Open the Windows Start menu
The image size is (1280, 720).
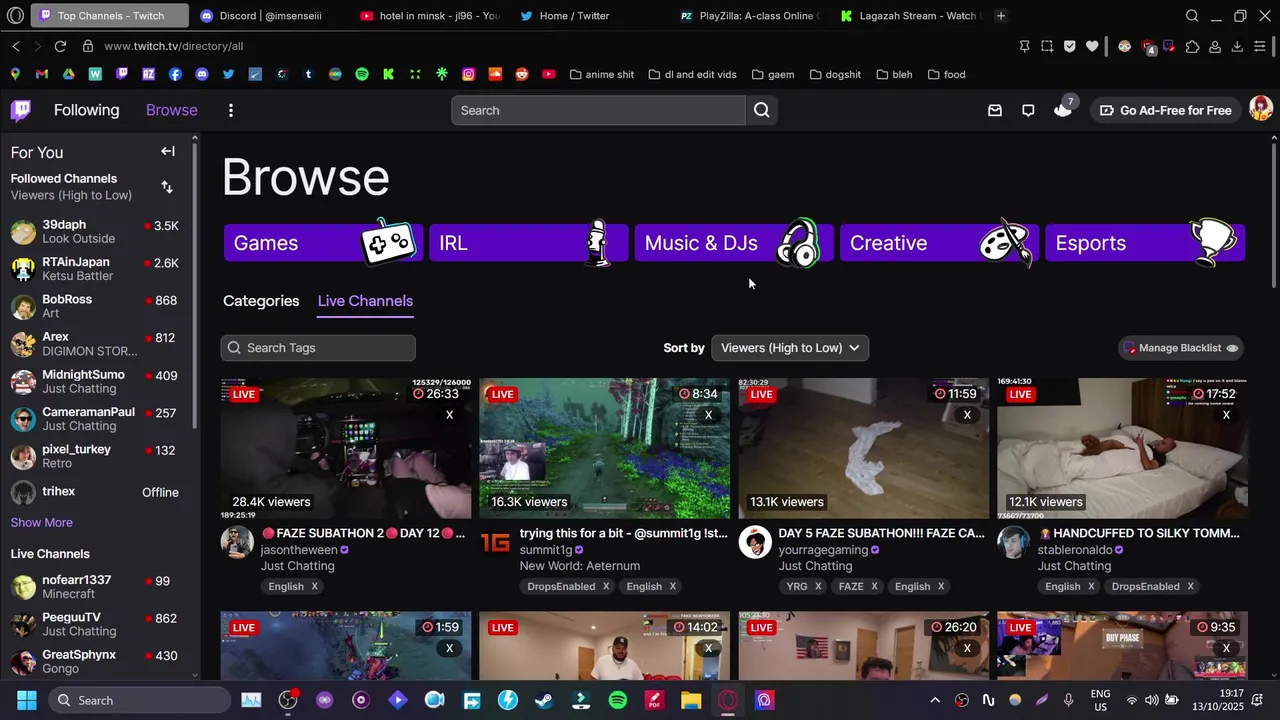26,700
